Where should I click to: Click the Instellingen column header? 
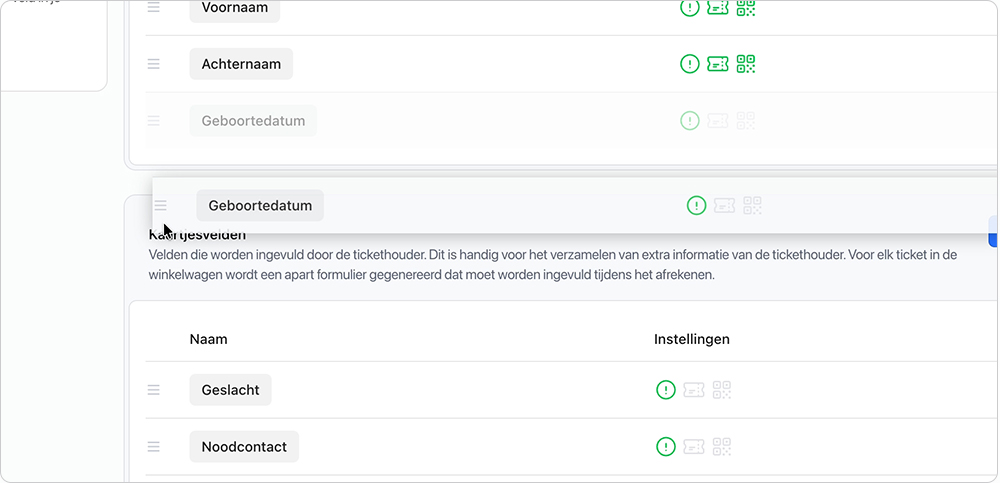(692, 339)
